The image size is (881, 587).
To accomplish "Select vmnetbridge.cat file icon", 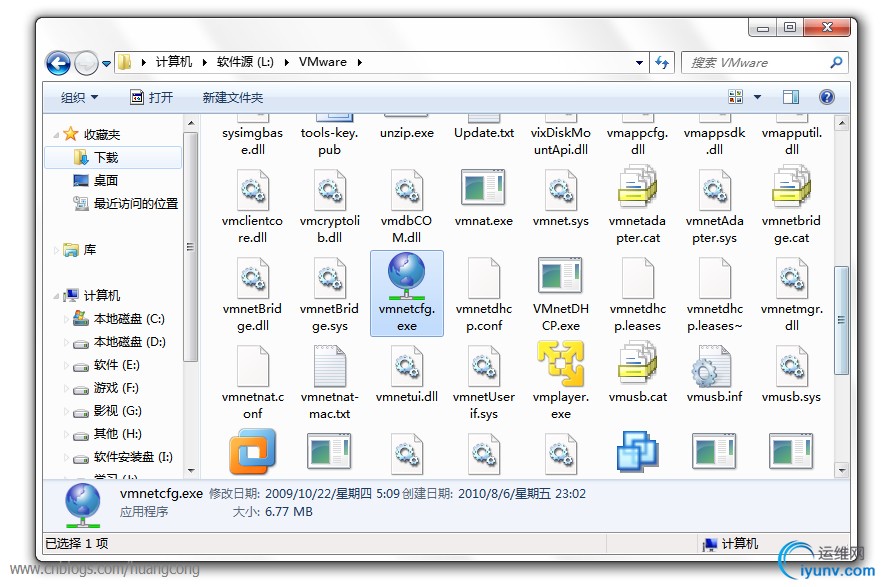I will point(791,188).
